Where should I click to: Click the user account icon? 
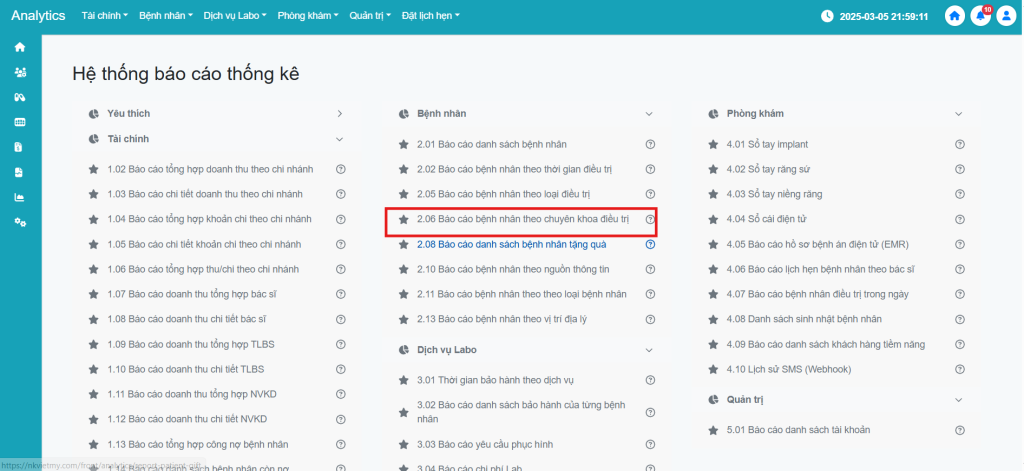pos(1005,16)
